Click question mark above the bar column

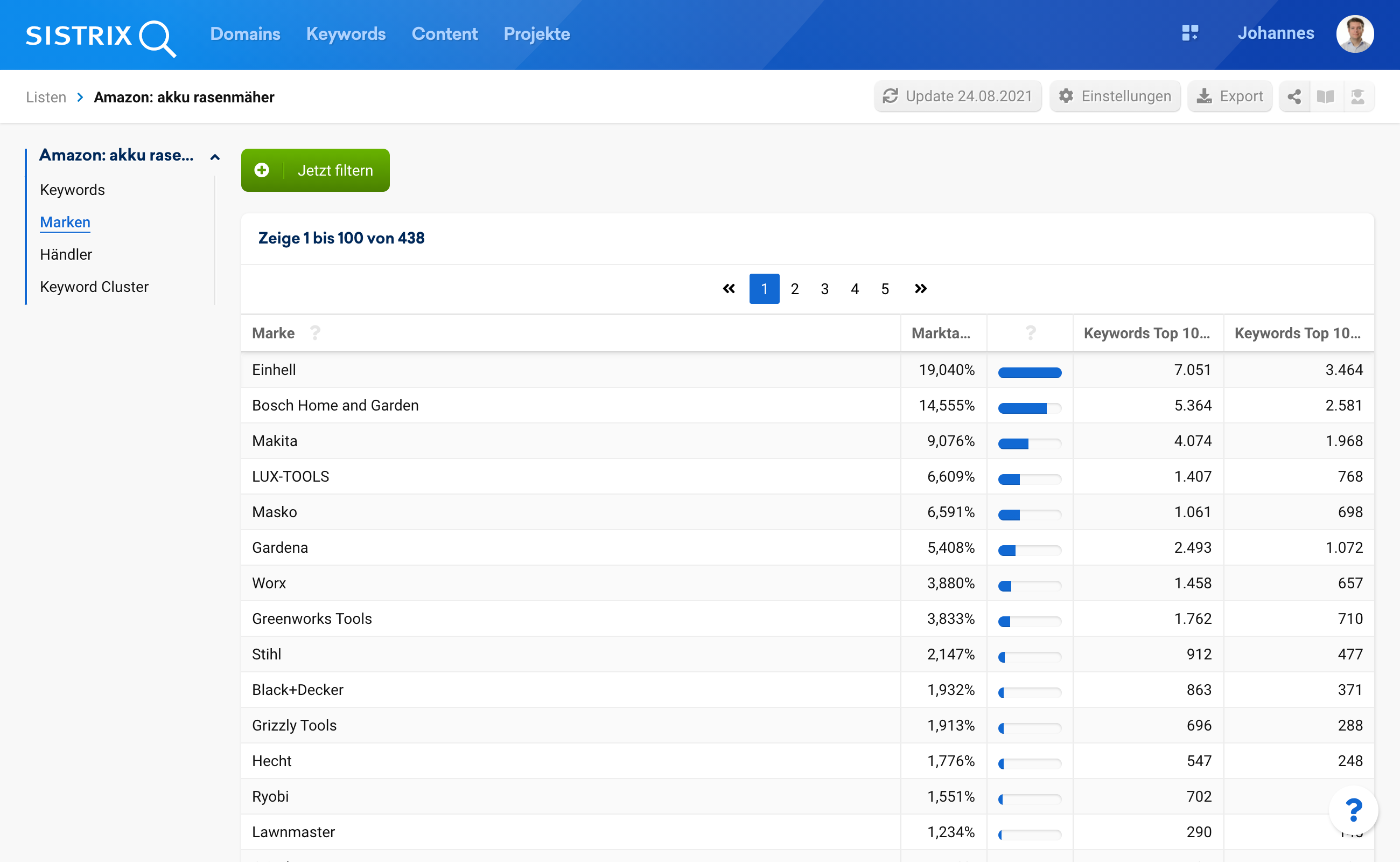[1030, 333]
